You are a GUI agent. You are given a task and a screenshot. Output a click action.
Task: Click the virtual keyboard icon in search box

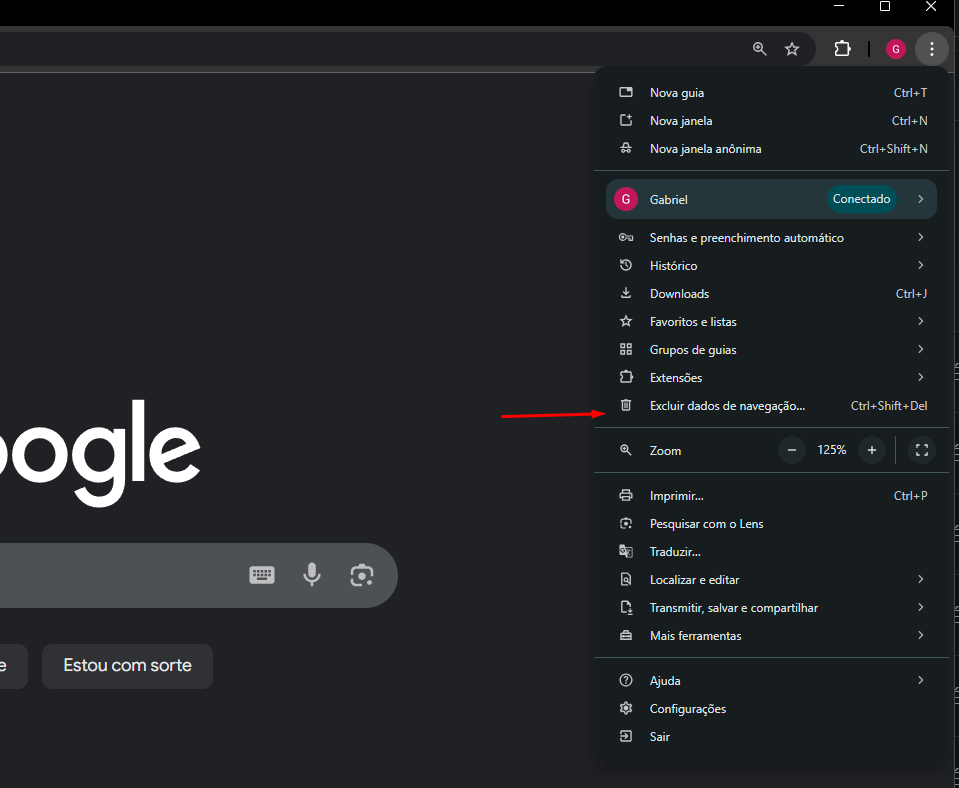pyautogui.click(x=262, y=575)
